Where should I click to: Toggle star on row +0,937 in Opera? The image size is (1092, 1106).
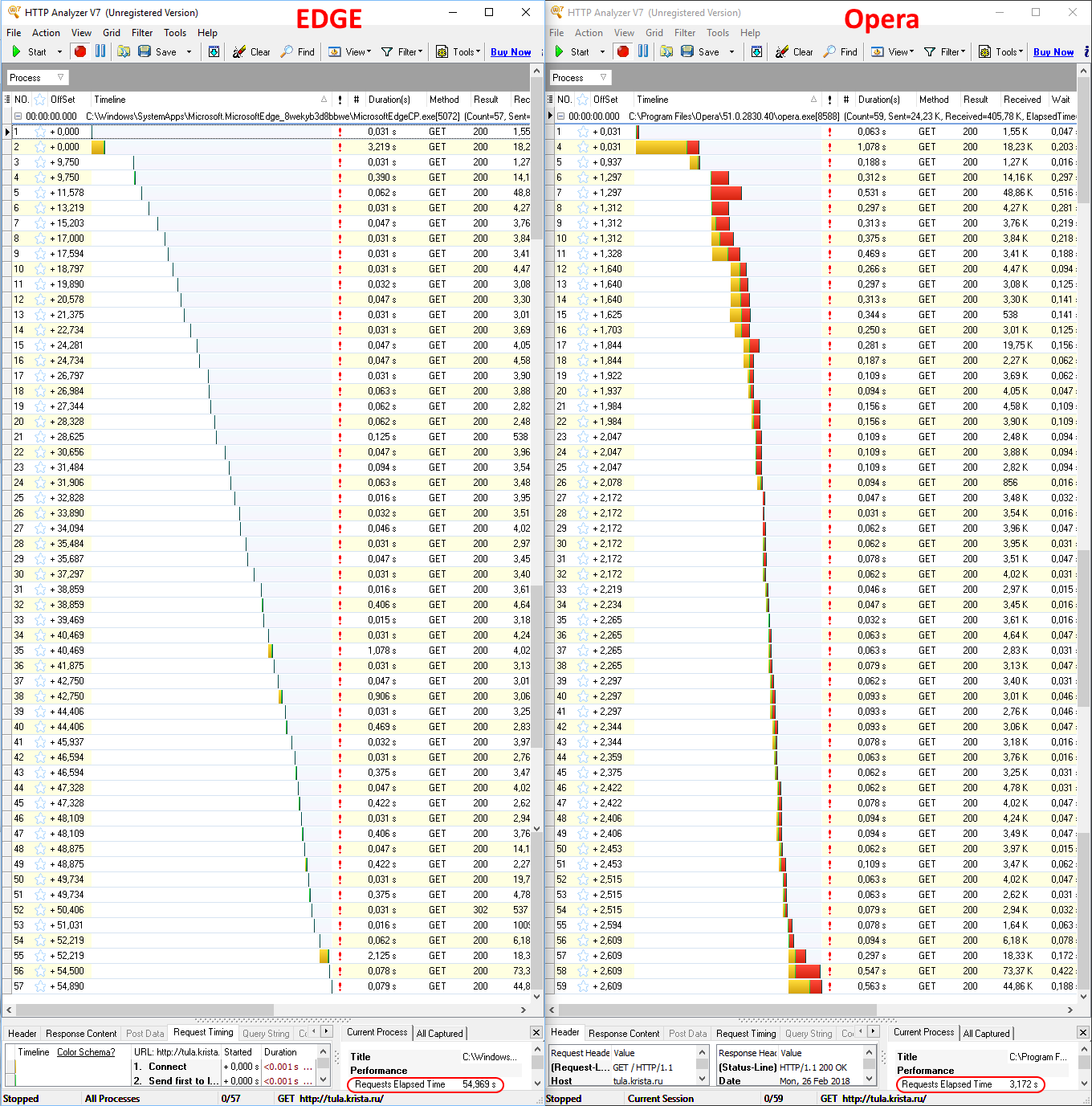[x=583, y=162]
